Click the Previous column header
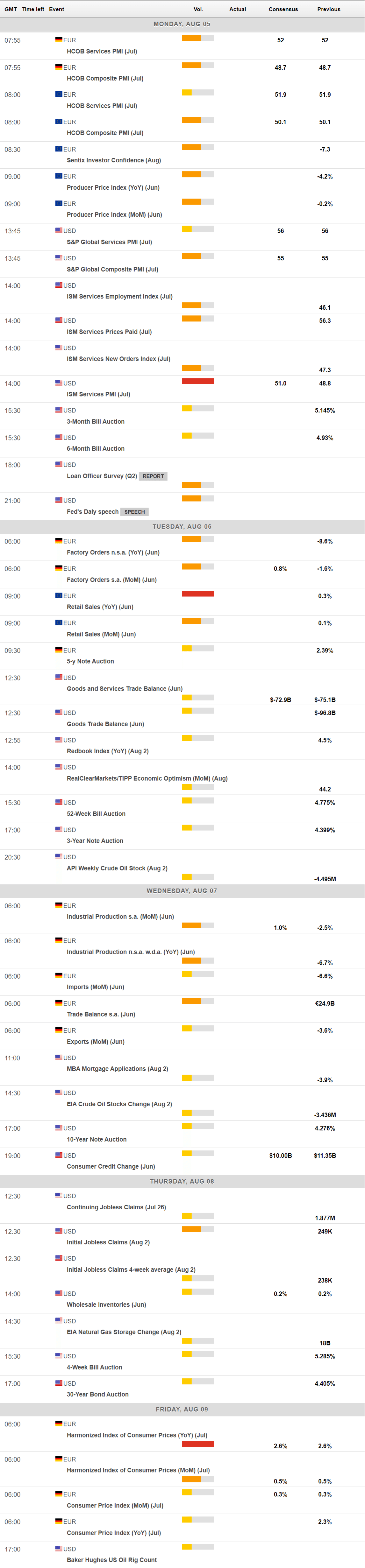This screenshot has height=1568, width=365. 328,9
